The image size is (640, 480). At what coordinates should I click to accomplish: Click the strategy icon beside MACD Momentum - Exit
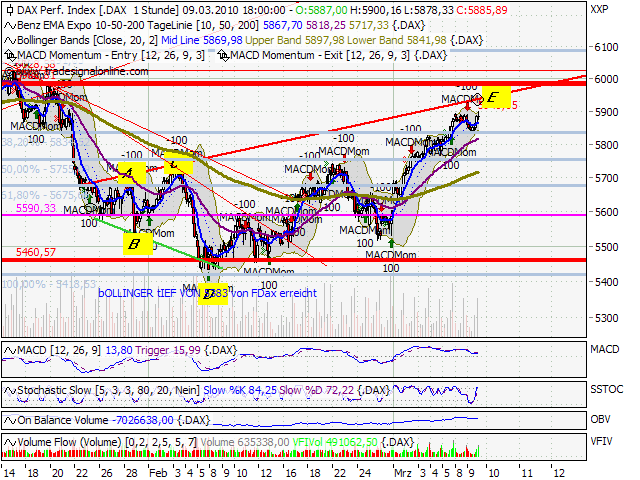(223, 56)
